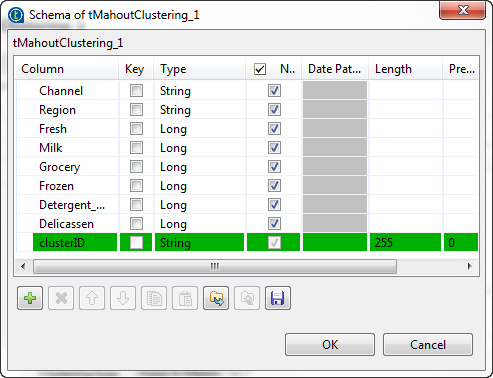493x378 pixels.
Task: Uncheck Nullable for Grocery row
Action: click(274, 167)
